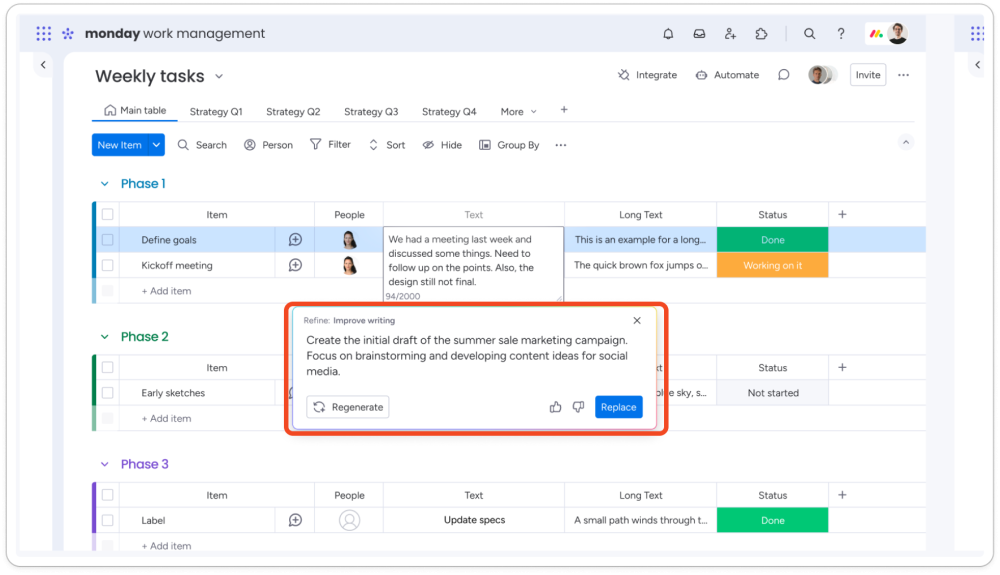Screen dimensions: 1000x575
Task: Tick the Kickoff meeting row checkbox
Action: (x=107, y=266)
